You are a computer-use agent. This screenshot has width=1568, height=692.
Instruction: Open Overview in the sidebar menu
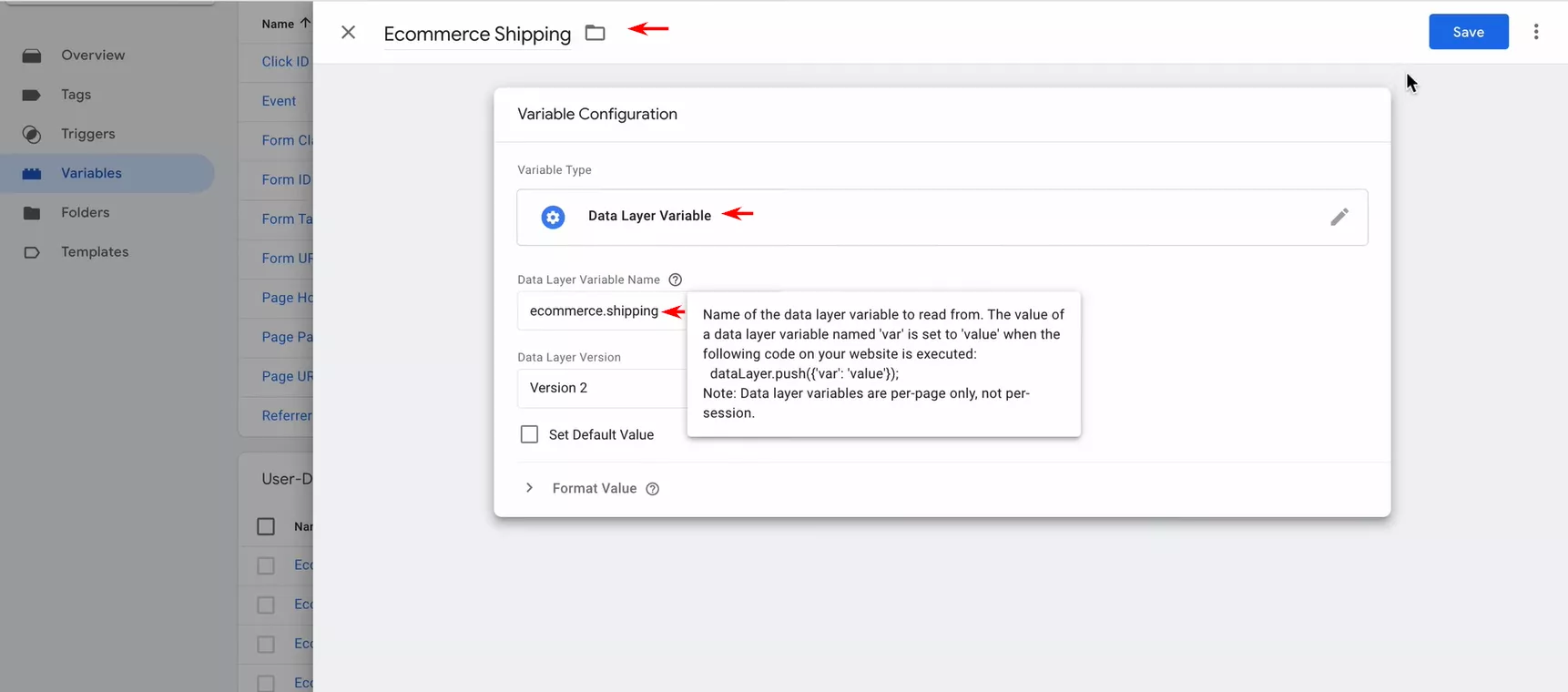(93, 56)
